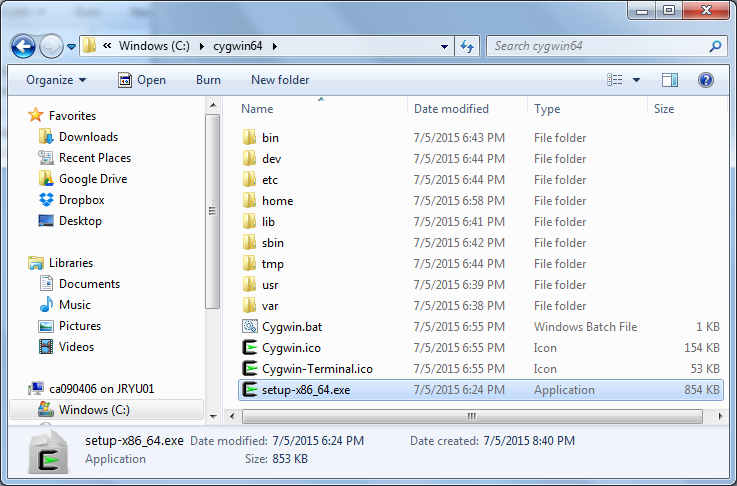Click the cygwin64 breadcrumb
The width and height of the screenshot is (737, 486).
tap(238, 46)
